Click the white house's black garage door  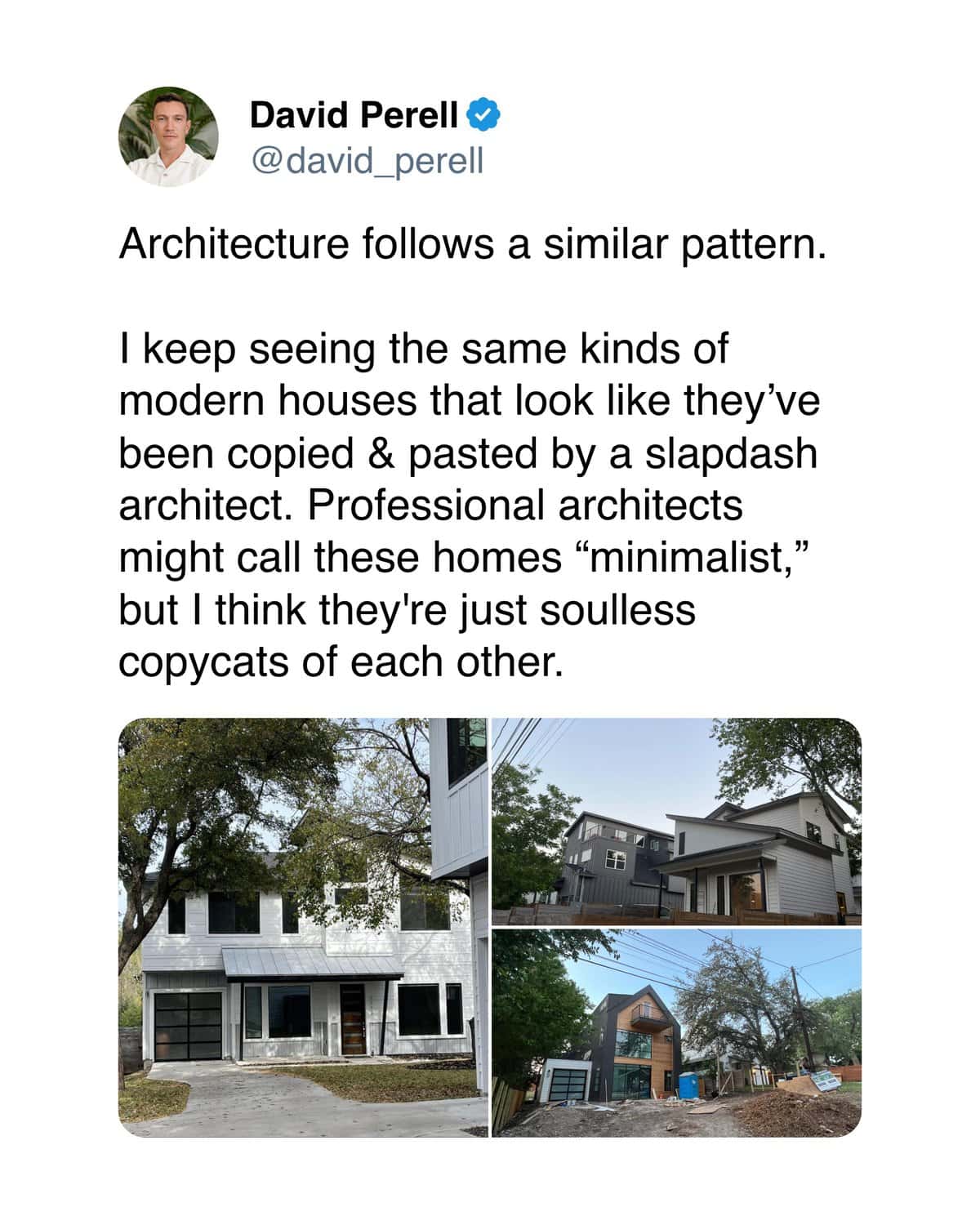point(187,1027)
